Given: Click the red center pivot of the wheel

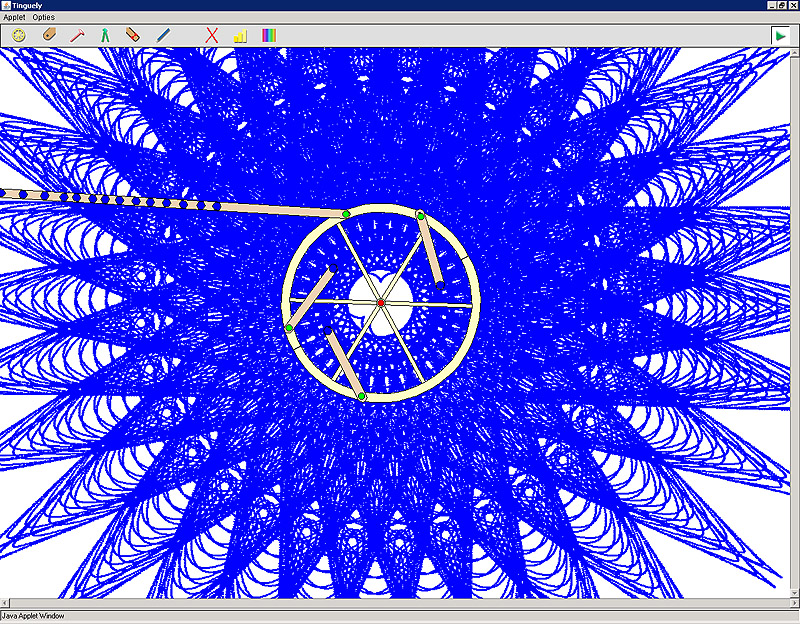Looking at the screenshot, I should (x=381, y=302).
